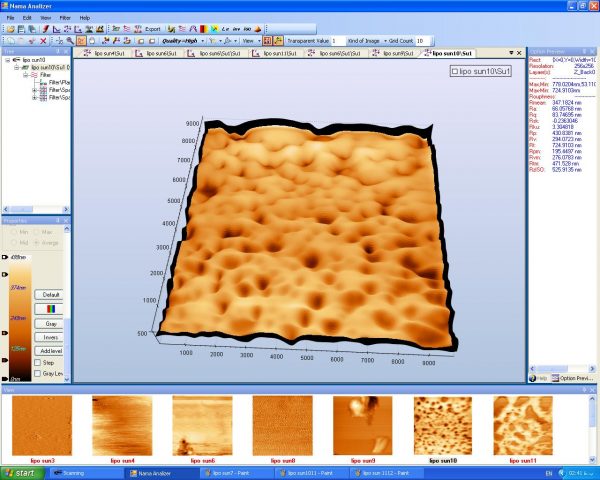The width and height of the screenshot is (600, 480).
Task: Switch to the lipo sun4\Su1 tab
Action: (x=104, y=54)
